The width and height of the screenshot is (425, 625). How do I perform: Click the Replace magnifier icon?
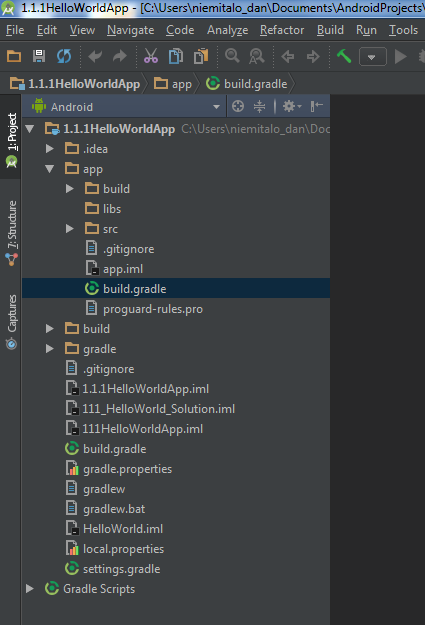pyautogui.click(x=257, y=56)
